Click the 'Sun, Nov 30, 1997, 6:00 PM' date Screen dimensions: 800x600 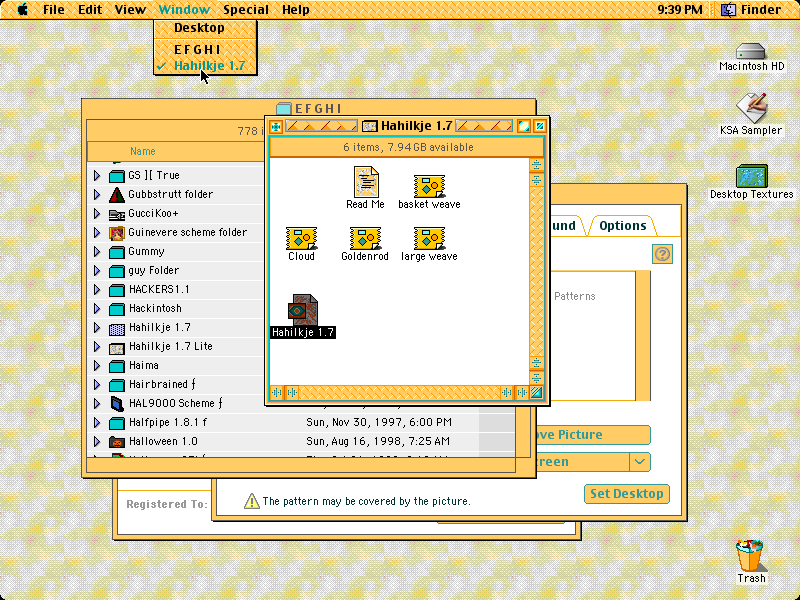(379, 423)
